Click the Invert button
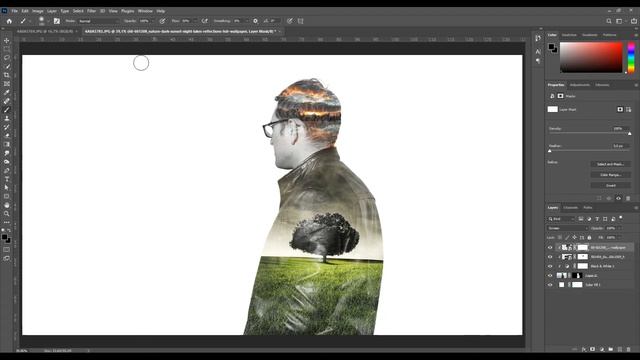 tap(611, 185)
